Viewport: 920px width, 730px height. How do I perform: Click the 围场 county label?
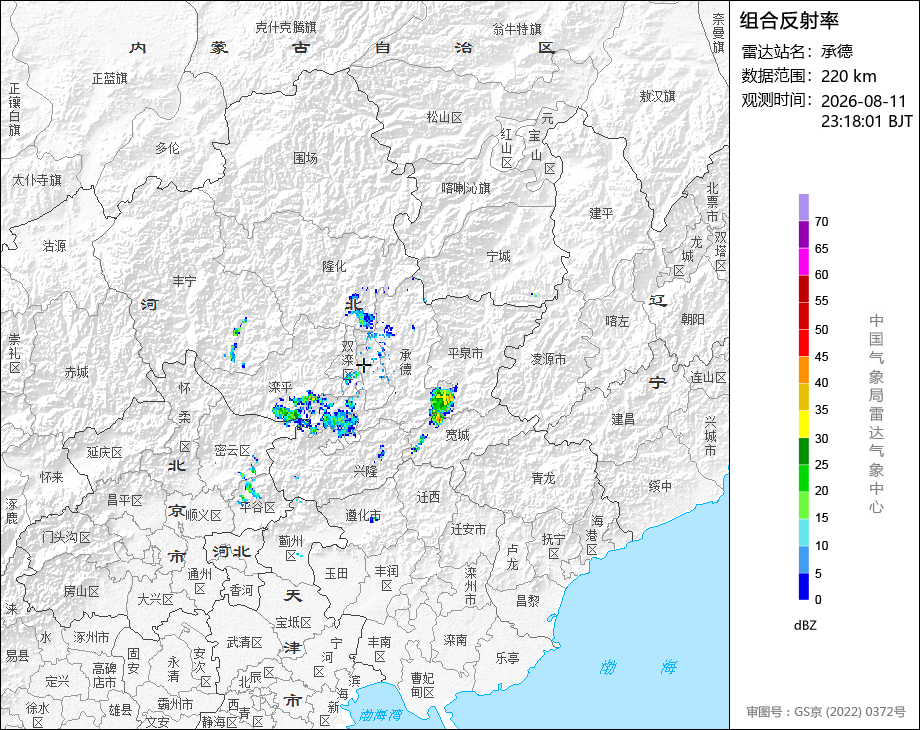click(306, 158)
